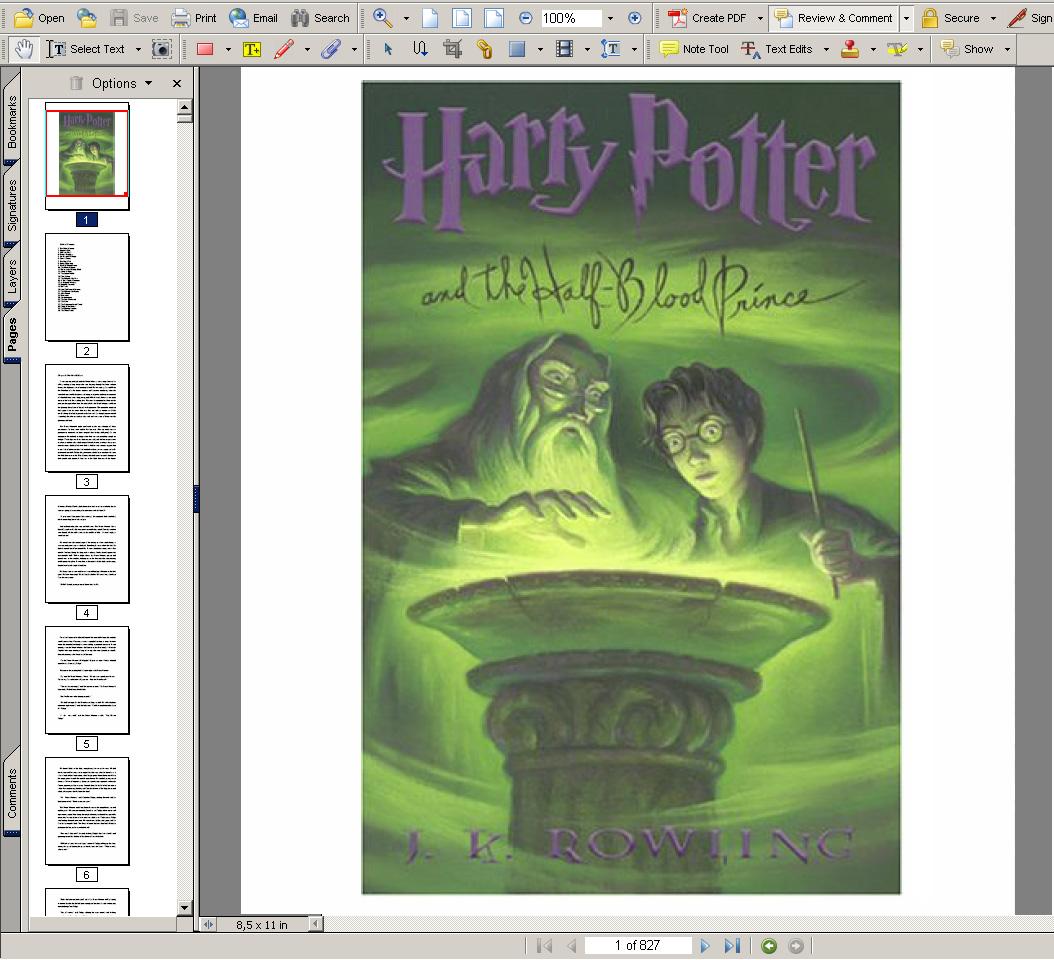Open the zoom percentage dropdown
Viewport: 1054px width, 960px height.
pos(610,18)
